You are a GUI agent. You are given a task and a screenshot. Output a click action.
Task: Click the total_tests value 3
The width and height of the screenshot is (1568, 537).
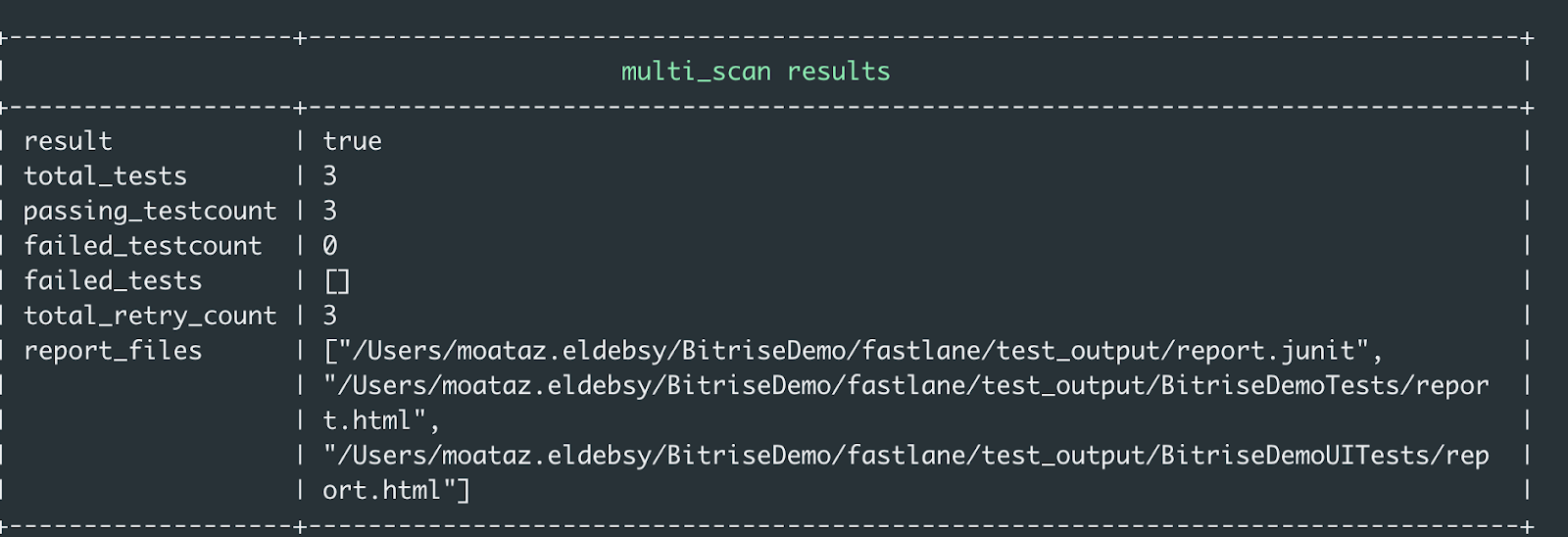(x=330, y=176)
